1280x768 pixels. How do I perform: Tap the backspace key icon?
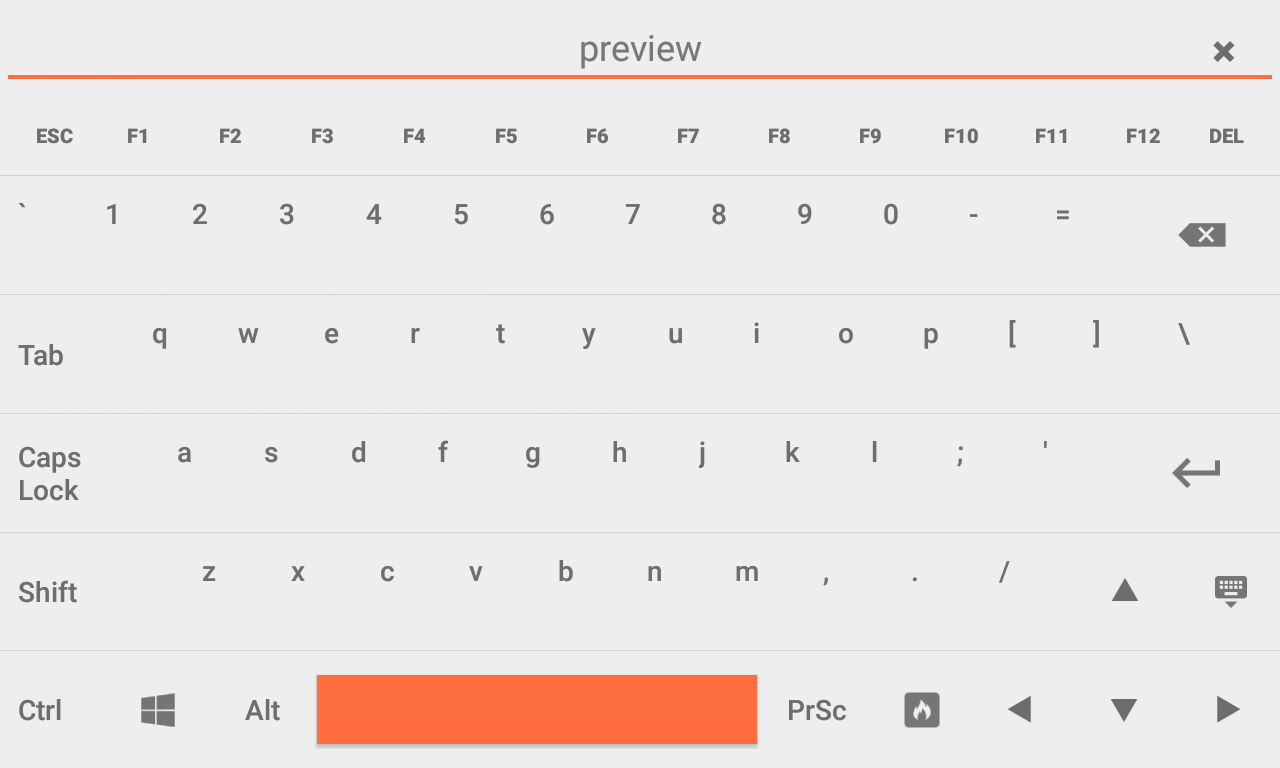(x=1202, y=235)
